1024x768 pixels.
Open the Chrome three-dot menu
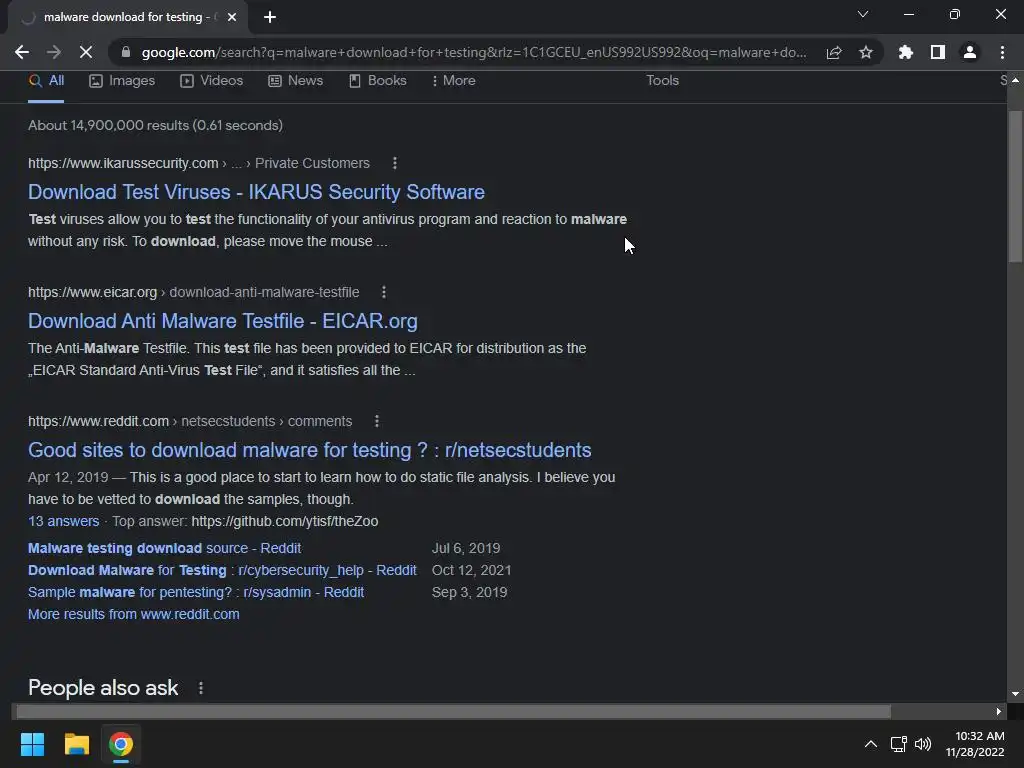pyautogui.click(x=1002, y=52)
